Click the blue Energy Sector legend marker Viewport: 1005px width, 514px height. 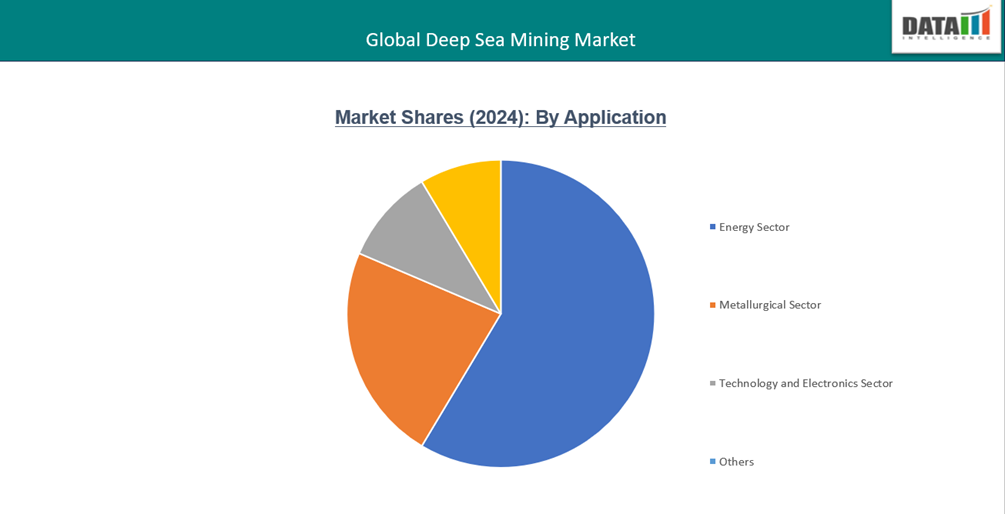point(712,227)
